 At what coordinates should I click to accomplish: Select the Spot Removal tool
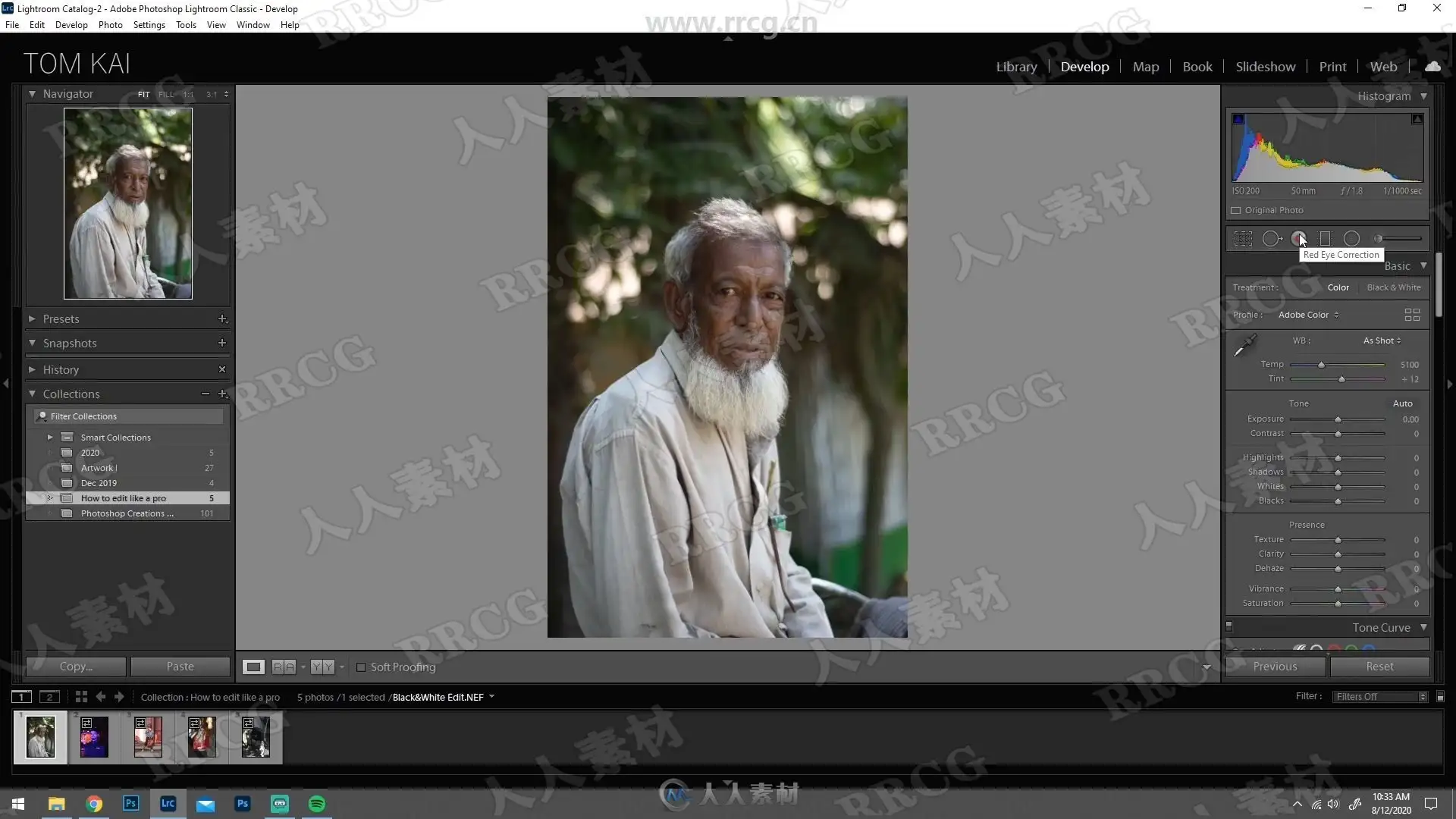(1271, 239)
